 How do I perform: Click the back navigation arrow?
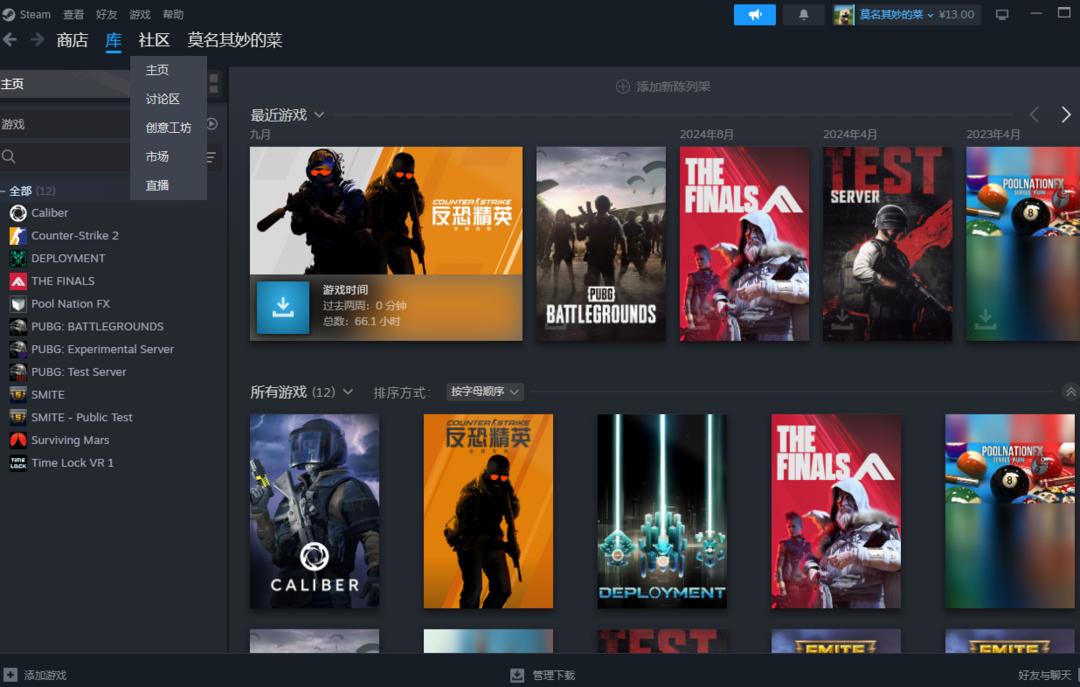(x=10, y=40)
